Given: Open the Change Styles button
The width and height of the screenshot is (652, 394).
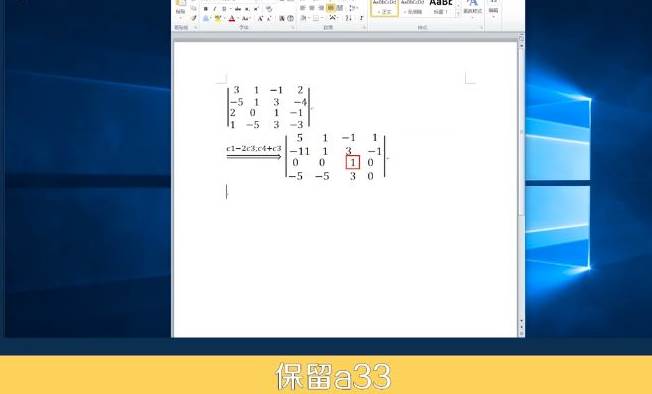Looking at the screenshot, I should point(472,9).
